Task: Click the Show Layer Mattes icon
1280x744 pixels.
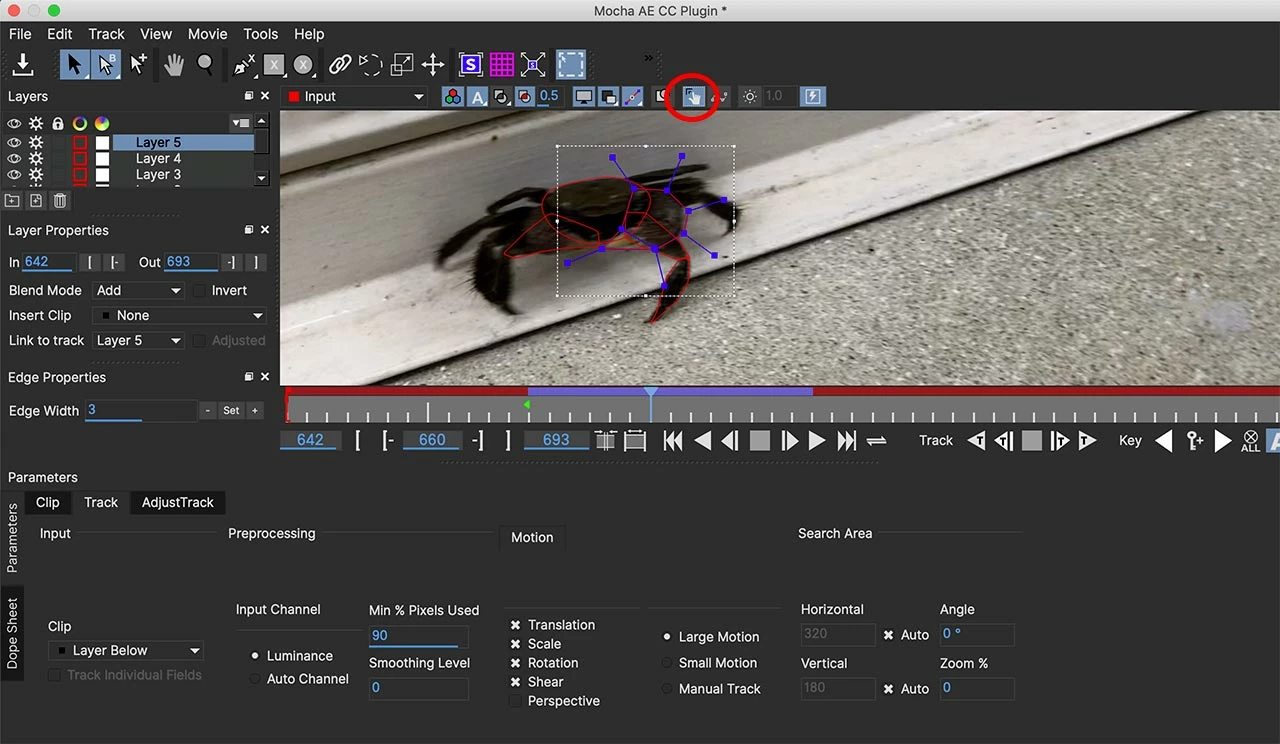Action: tap(501, 97)
